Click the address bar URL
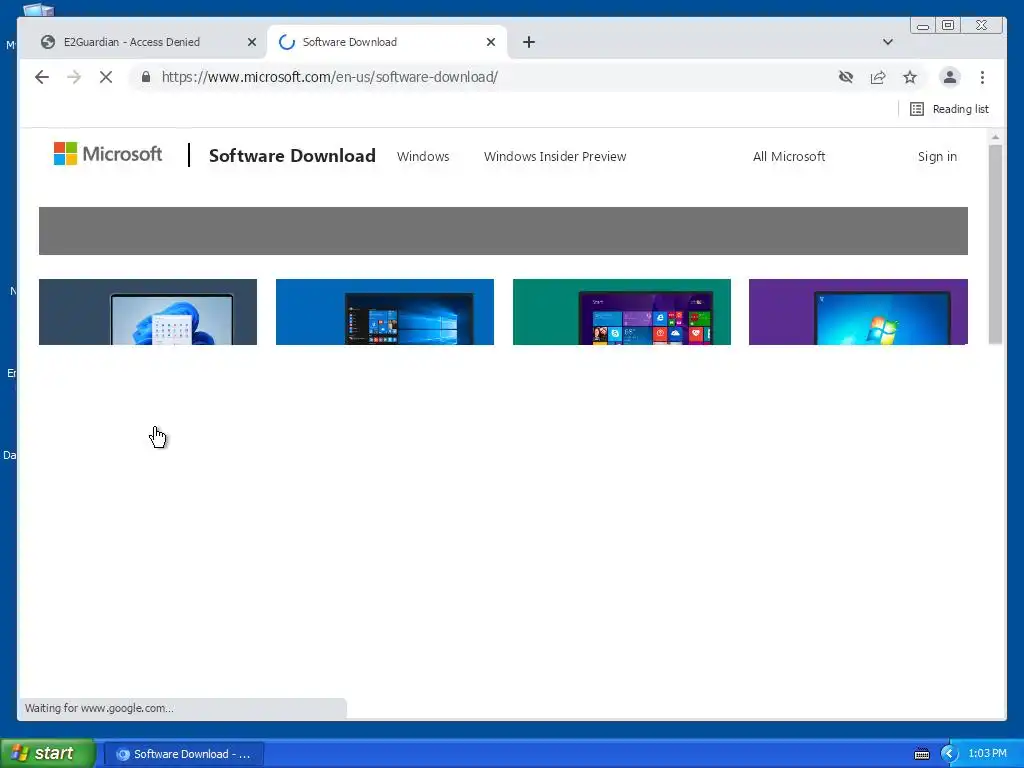The width and height of the screenshot is (1024, 768). tap(330, 77)
